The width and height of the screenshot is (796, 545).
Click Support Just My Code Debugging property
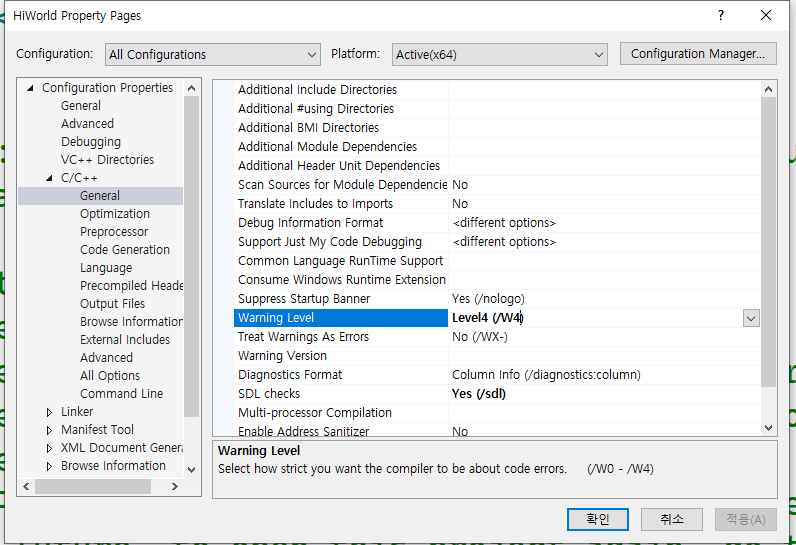(329, 242)
